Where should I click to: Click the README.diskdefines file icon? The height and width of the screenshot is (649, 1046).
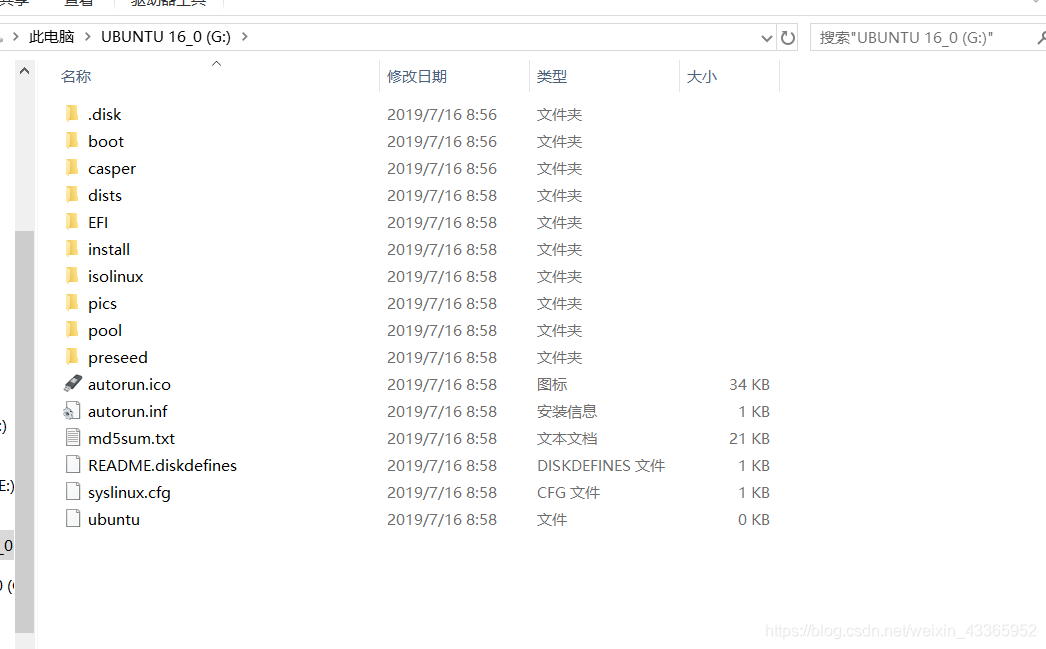(73, 464)
